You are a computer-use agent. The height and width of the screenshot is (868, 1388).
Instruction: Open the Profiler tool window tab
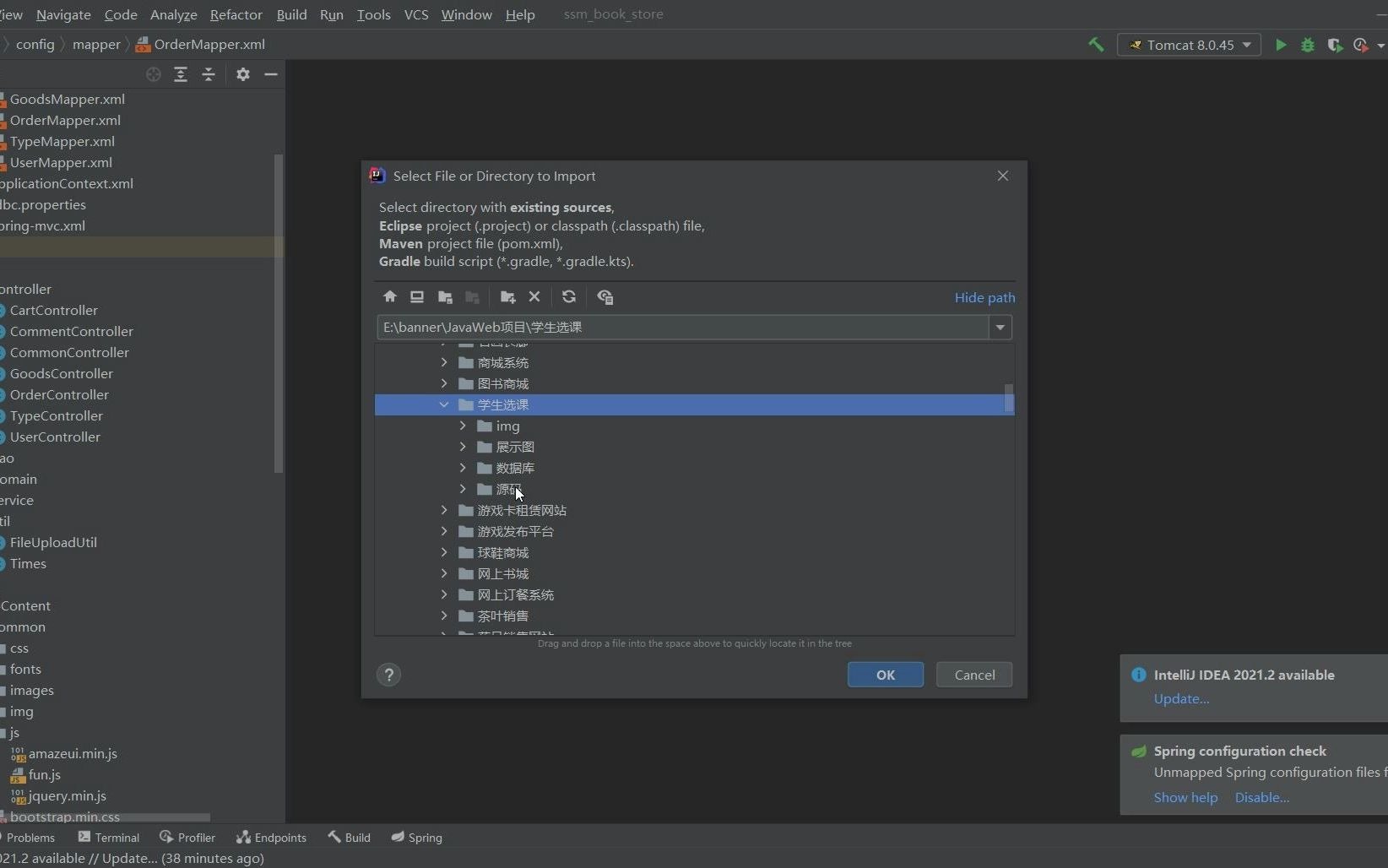[187, 837]
